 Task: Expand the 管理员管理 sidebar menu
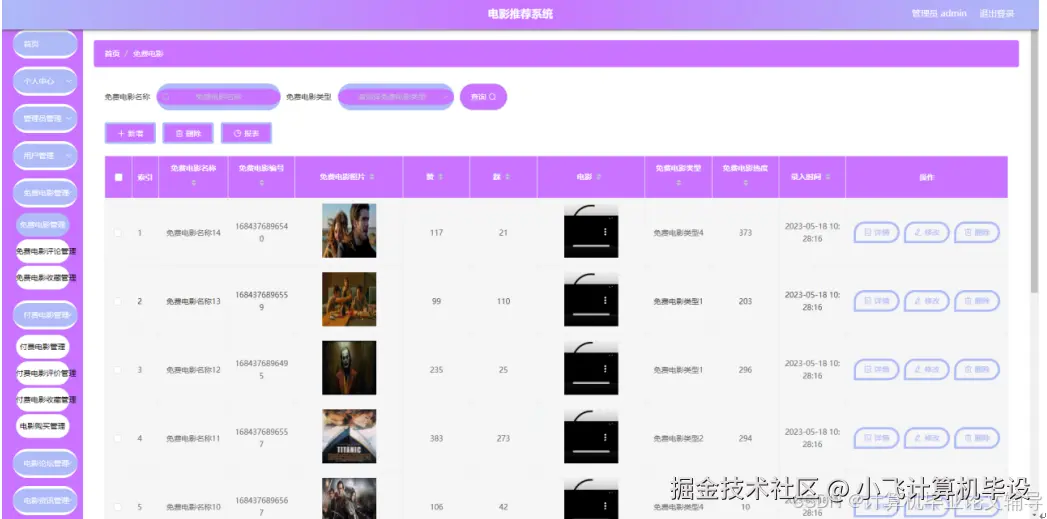pos(45,118)
